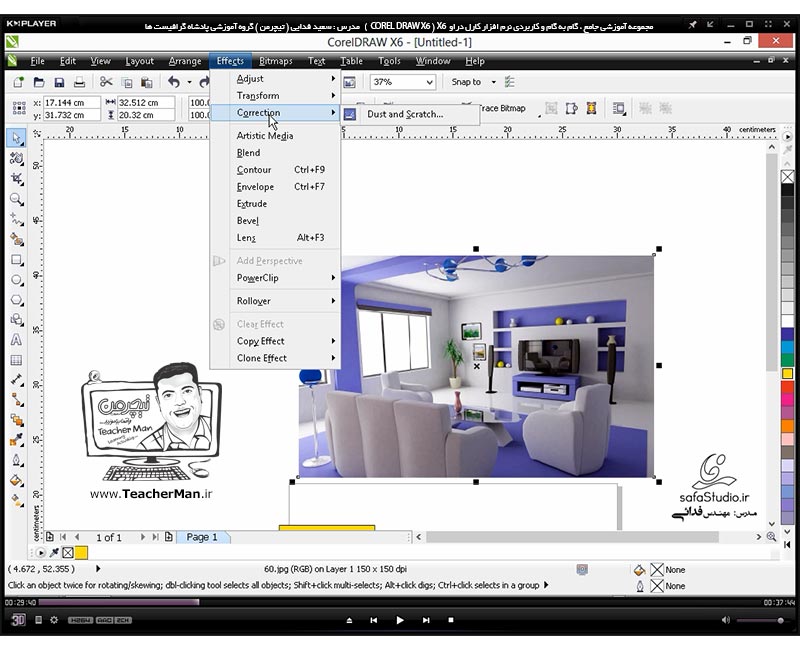Select the Ellipse tool
The width and height of the screenshot is (800, 650).
pos(16,280)
